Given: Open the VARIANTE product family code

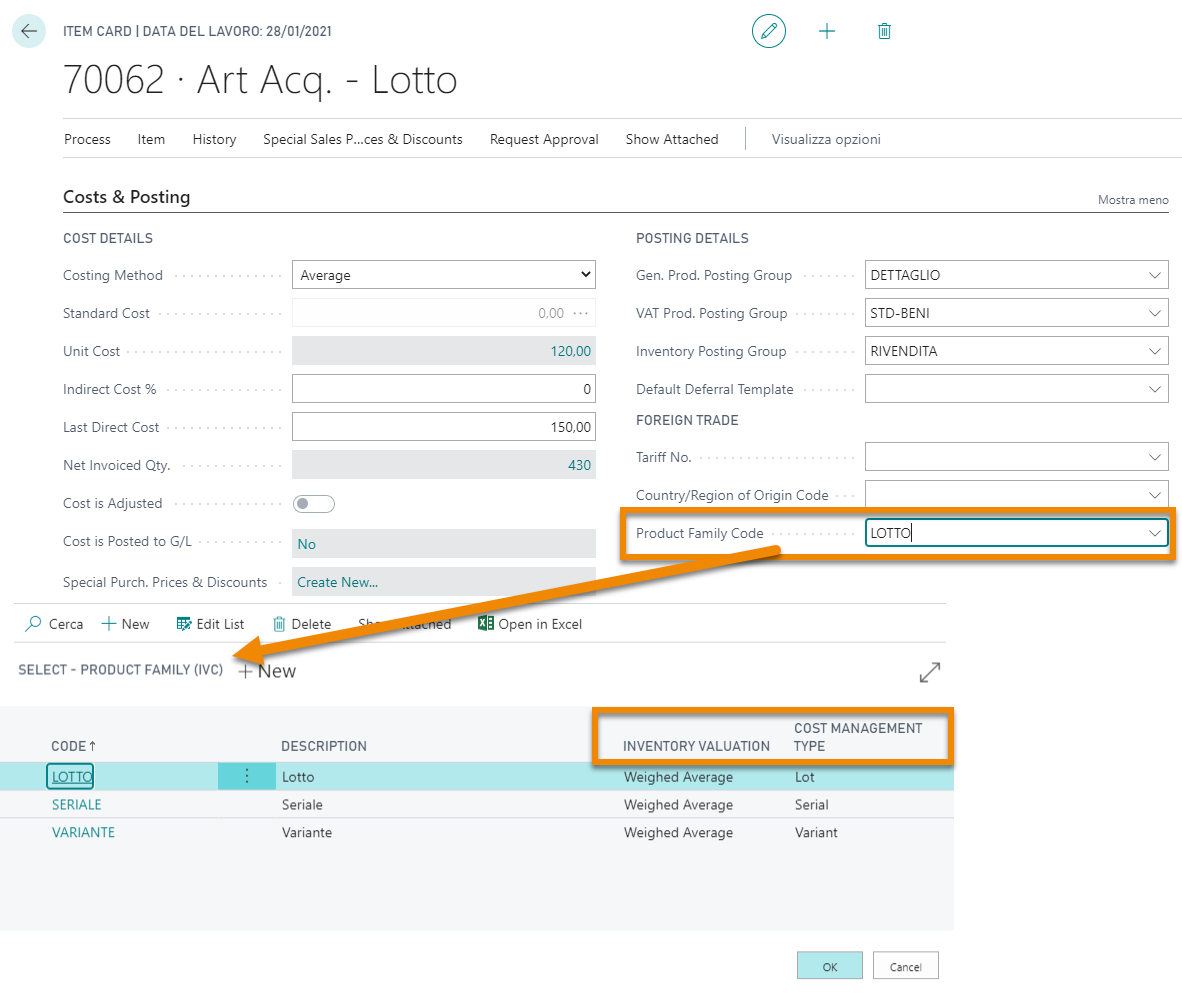Looking at the screenshot, I should [83, 833].
